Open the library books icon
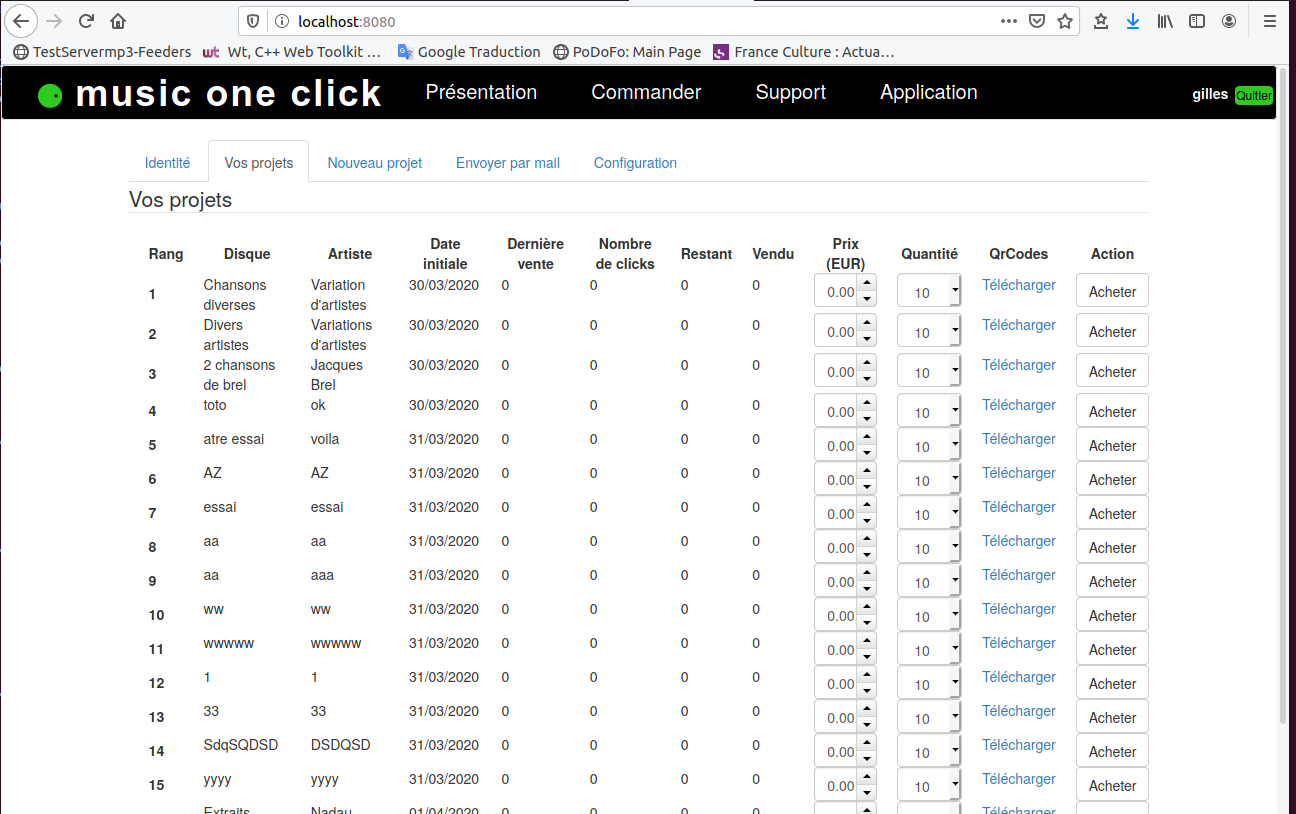This screenshot has height=814, width=1296. pos(1165,21)
